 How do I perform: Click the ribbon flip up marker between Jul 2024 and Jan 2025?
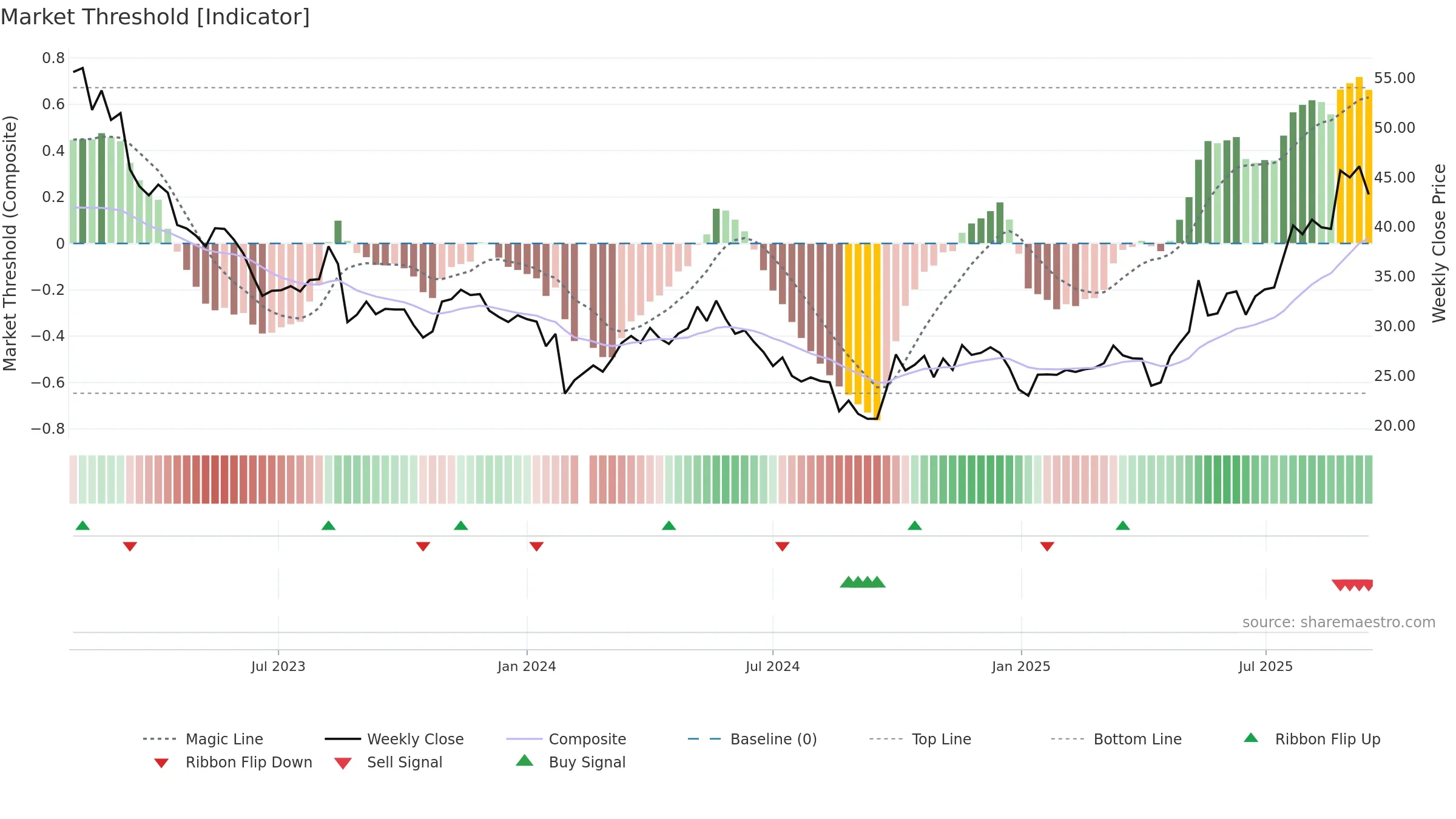coord(914,525)
